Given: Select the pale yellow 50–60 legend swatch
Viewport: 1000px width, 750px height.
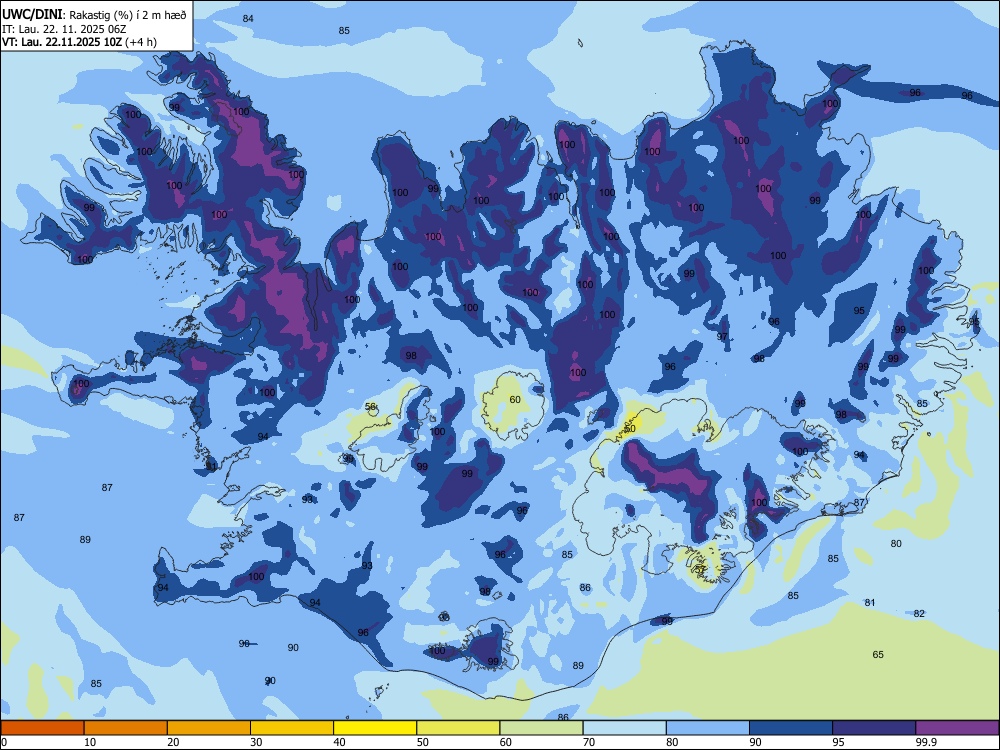Looking at the screenshot, I should [x=458, y=728].
